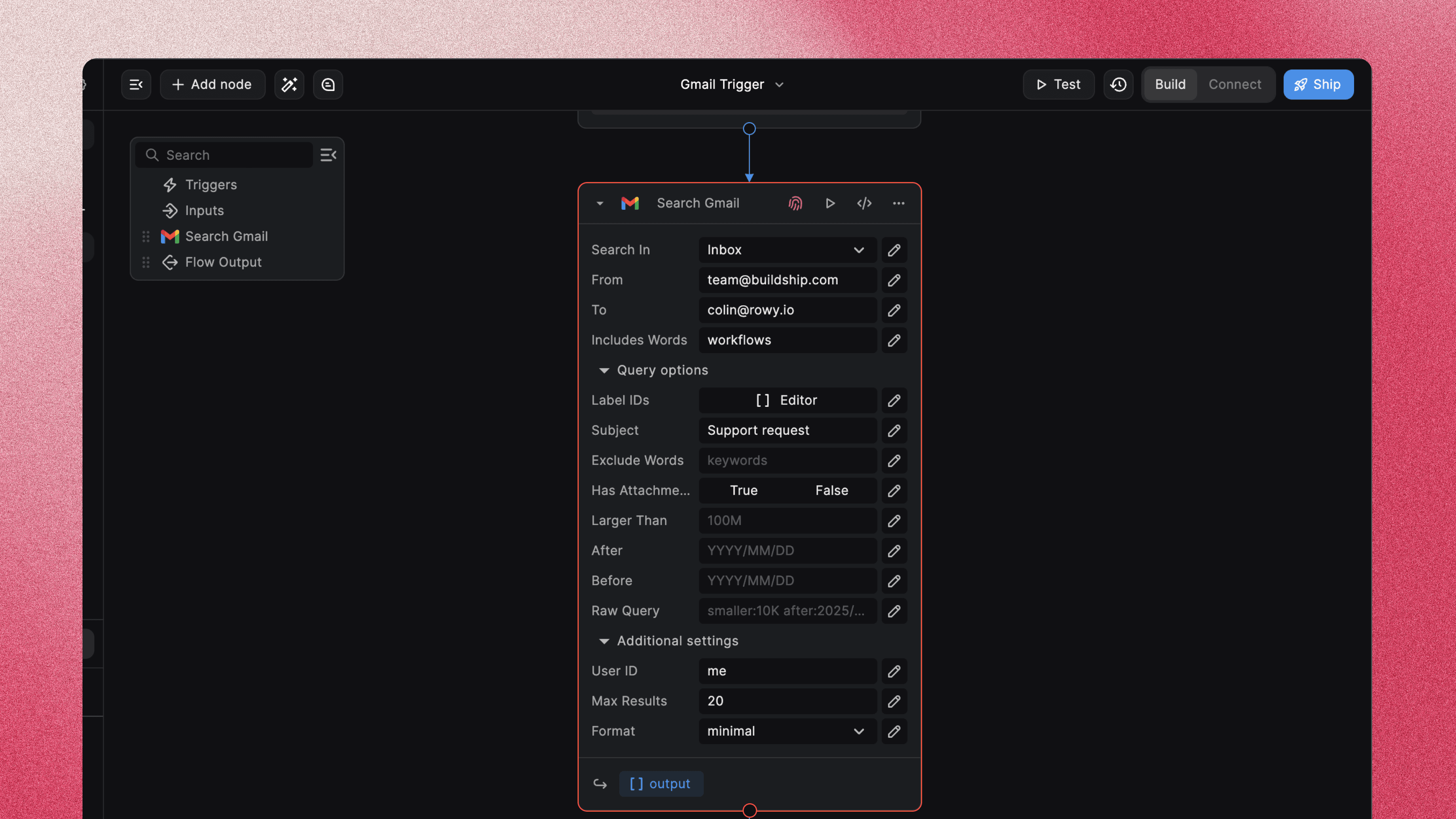
Task: Open version history clock icon
Action: pyautogui.click(x=1118, y=85)
